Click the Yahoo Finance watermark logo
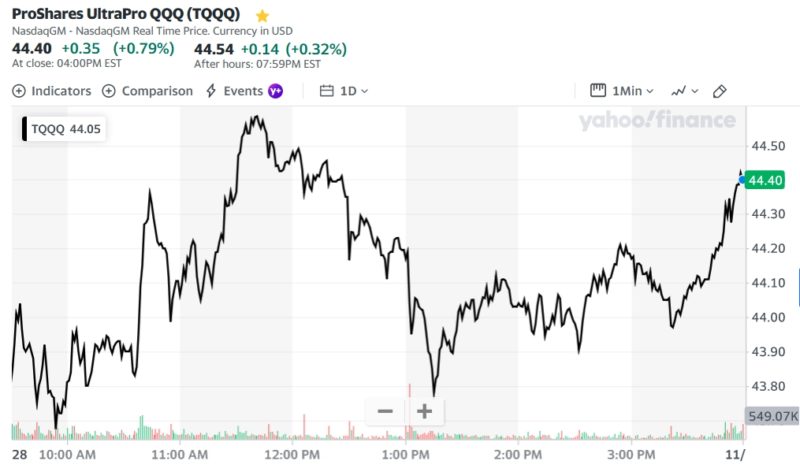The image size is (800, 468). coord(656,121)
